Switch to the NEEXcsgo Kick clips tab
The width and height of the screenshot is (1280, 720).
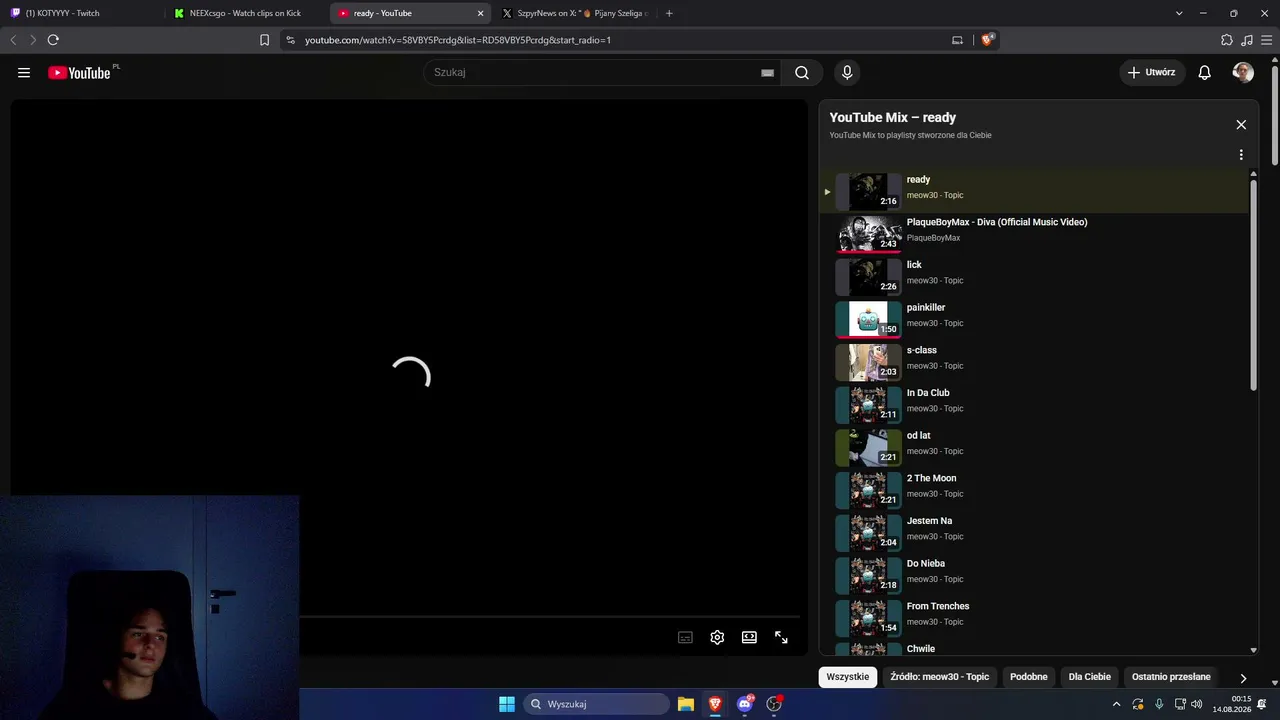246,13
